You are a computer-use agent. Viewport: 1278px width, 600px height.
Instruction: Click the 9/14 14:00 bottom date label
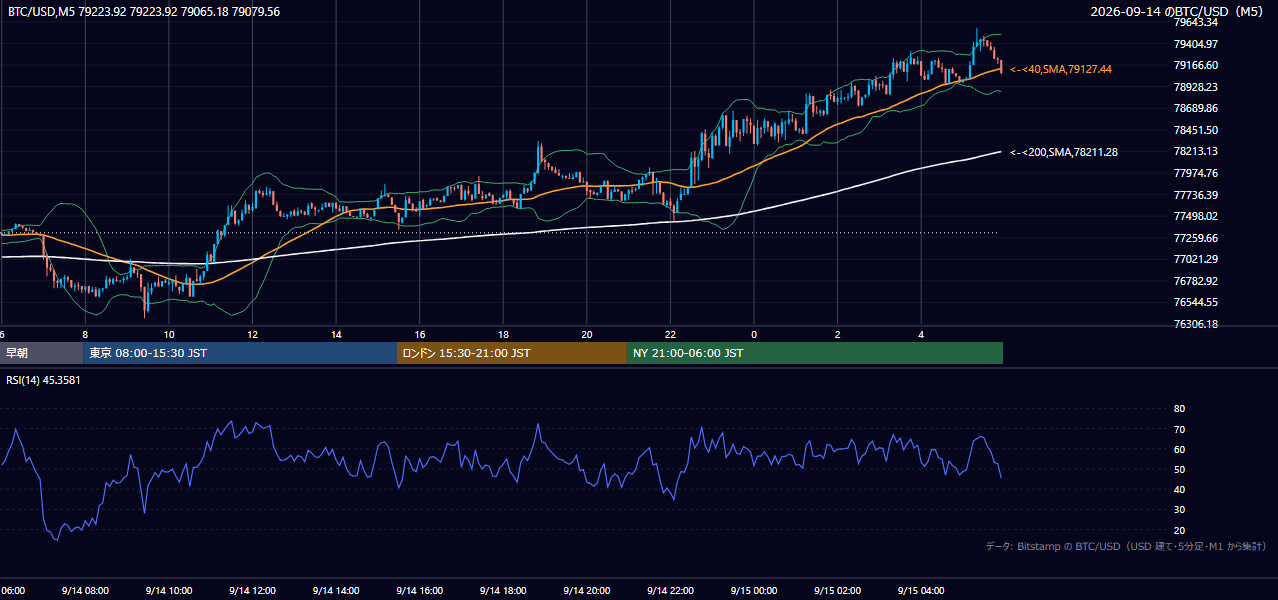(337, 590)
